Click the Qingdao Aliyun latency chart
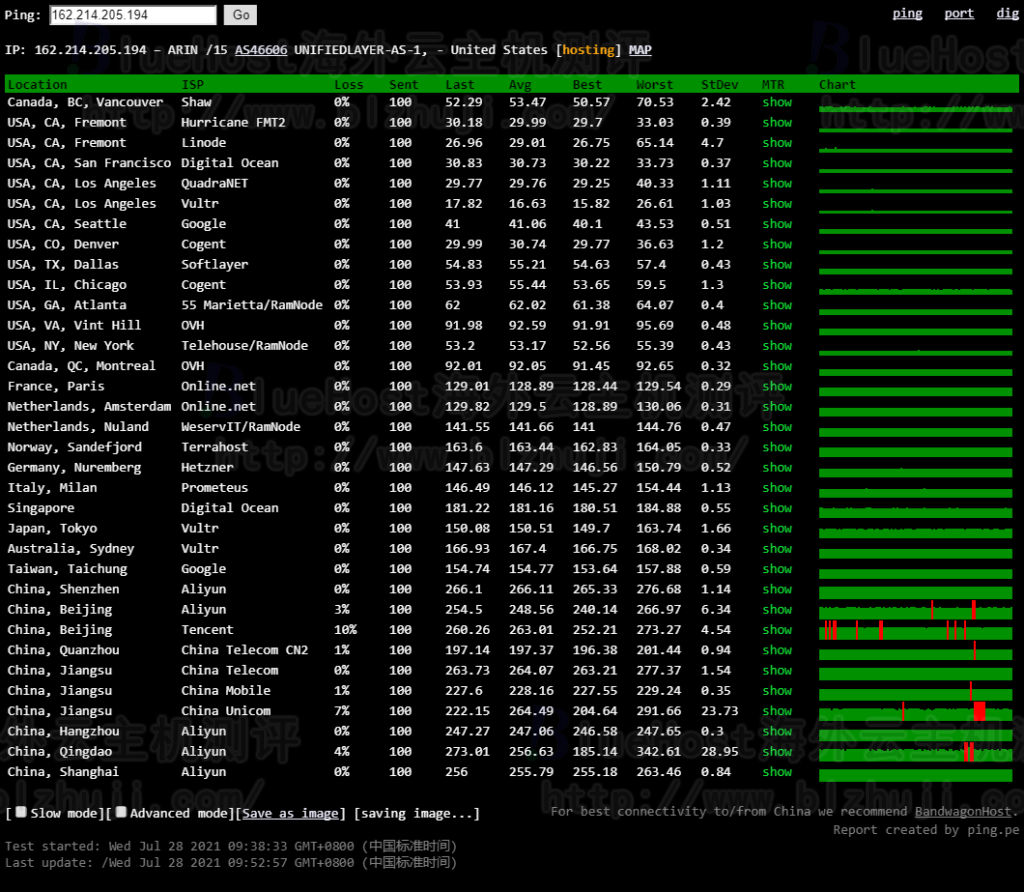The height and width of the screenshot is (892, 1024). point(916,752)
